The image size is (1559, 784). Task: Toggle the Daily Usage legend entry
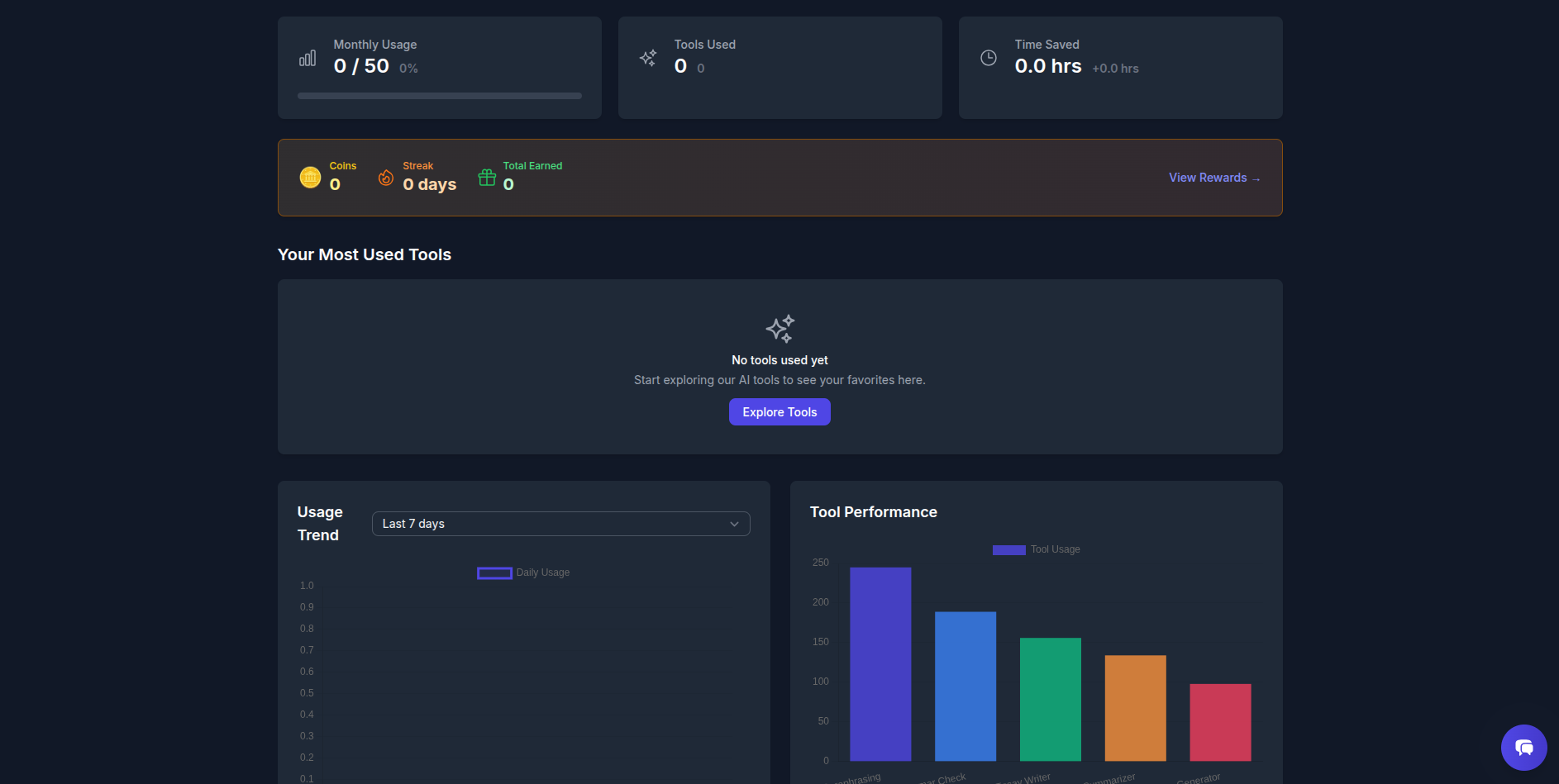coord(522,572)
